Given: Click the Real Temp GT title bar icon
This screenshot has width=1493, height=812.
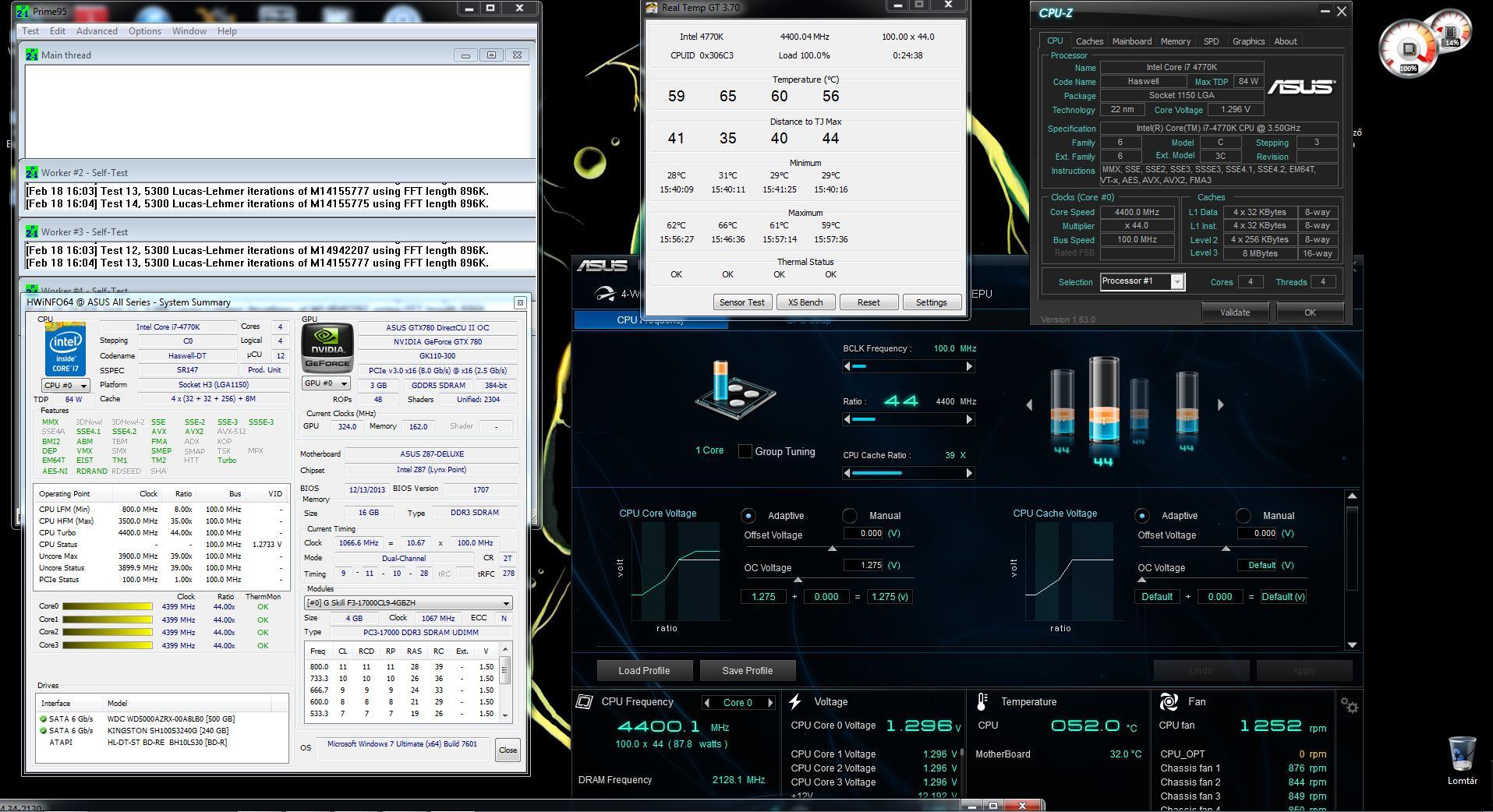Looking at the screenshot, I should [652, 8].
